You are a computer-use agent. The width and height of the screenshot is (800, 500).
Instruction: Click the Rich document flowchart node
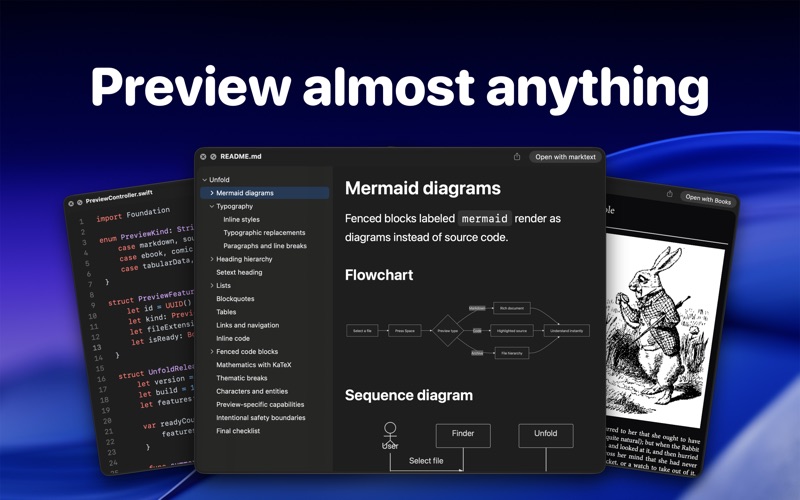pyautogui.click(x=512, y=308)
